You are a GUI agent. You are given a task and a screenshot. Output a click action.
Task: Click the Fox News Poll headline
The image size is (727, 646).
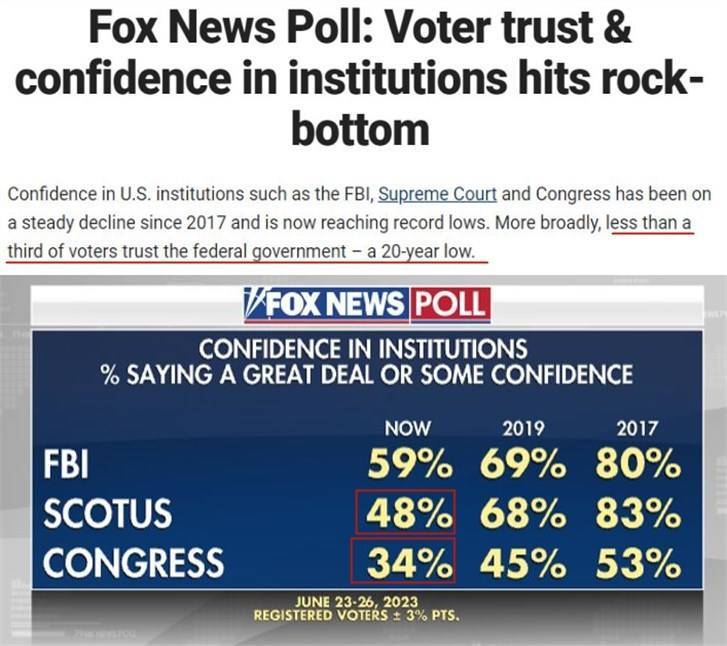tap(360, 78)
